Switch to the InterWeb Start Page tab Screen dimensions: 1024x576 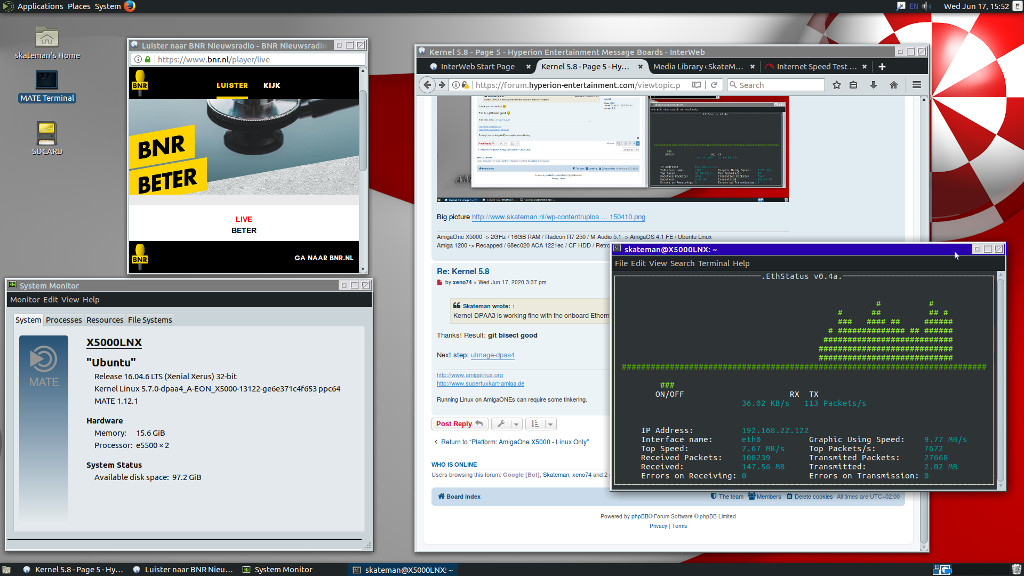477,67
